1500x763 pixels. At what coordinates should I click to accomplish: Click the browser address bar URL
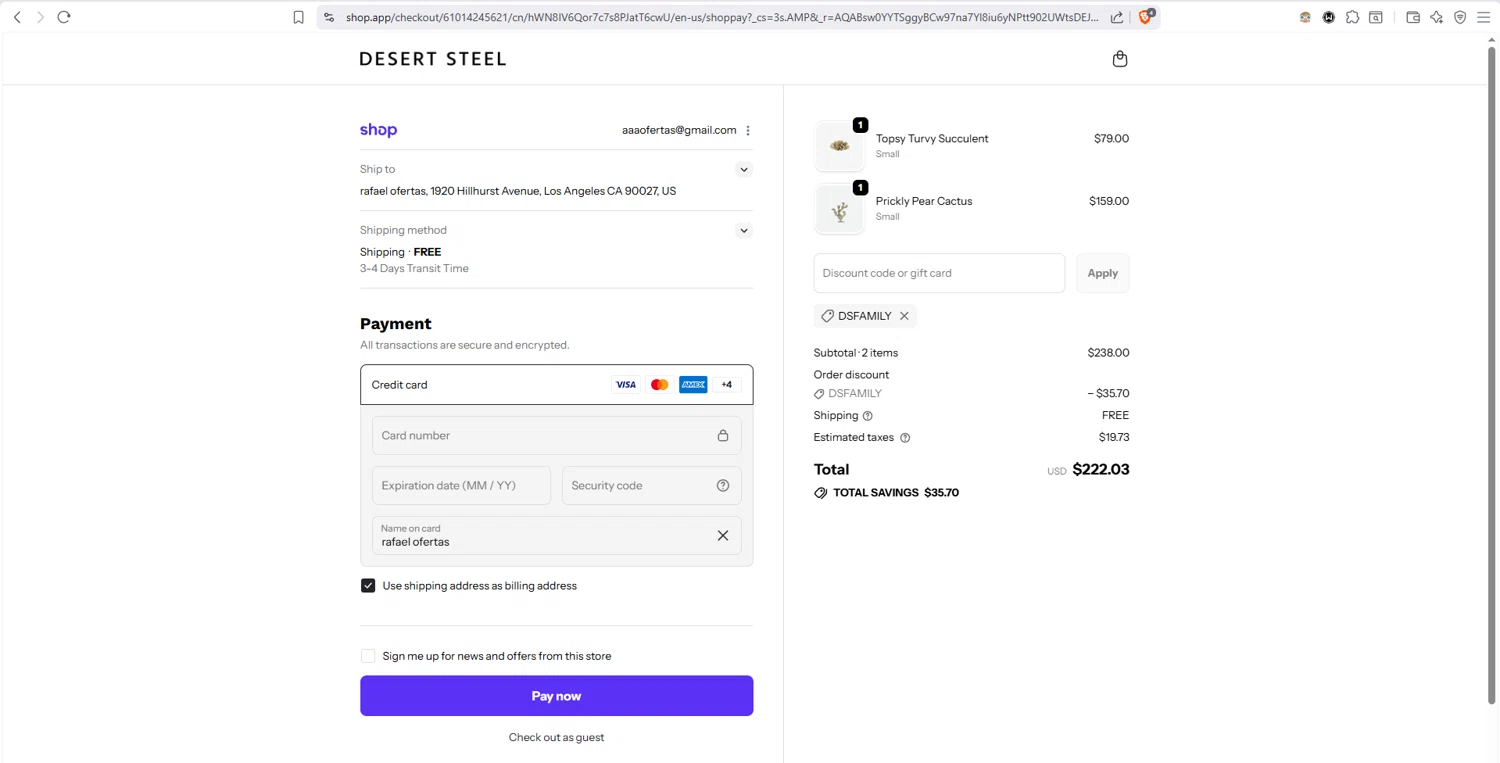722,17
